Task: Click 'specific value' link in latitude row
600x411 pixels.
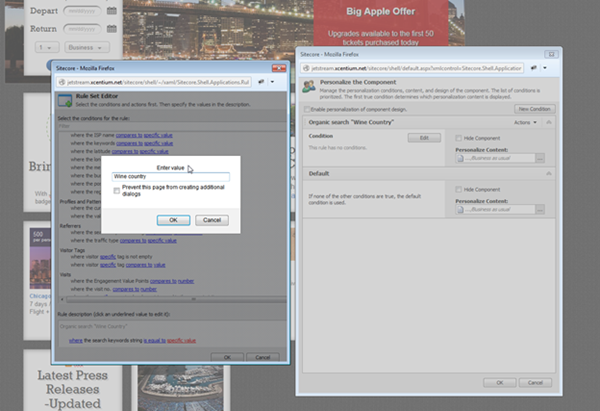Action: 154,151
